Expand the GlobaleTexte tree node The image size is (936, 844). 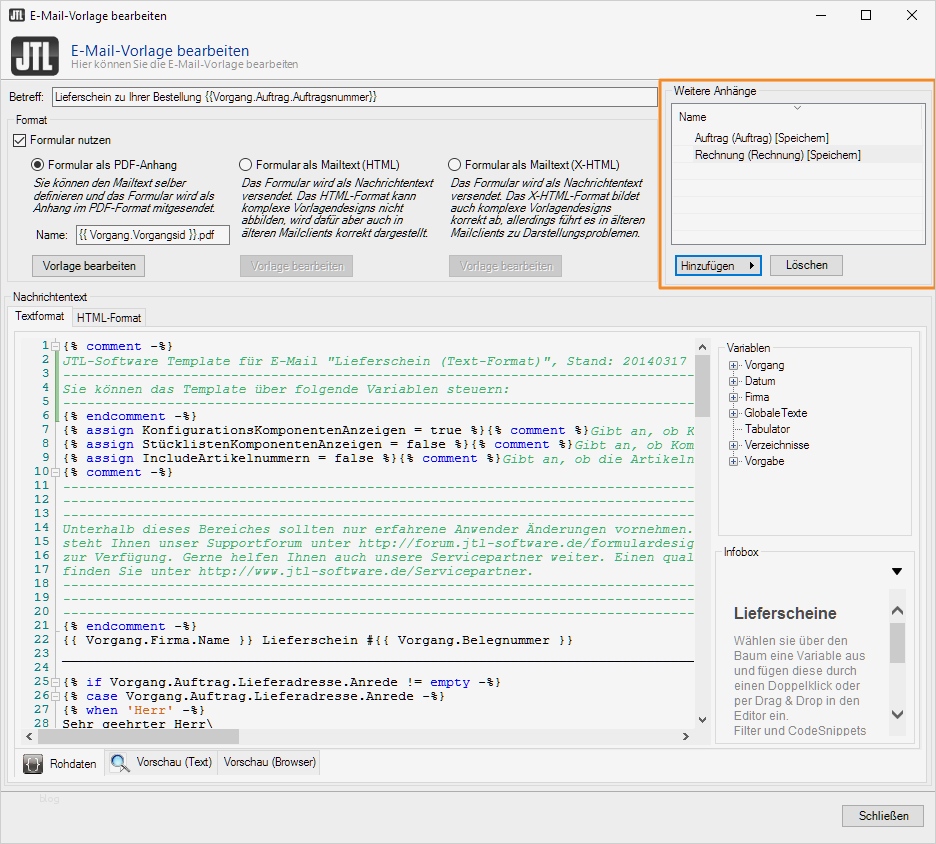[734, 413]
